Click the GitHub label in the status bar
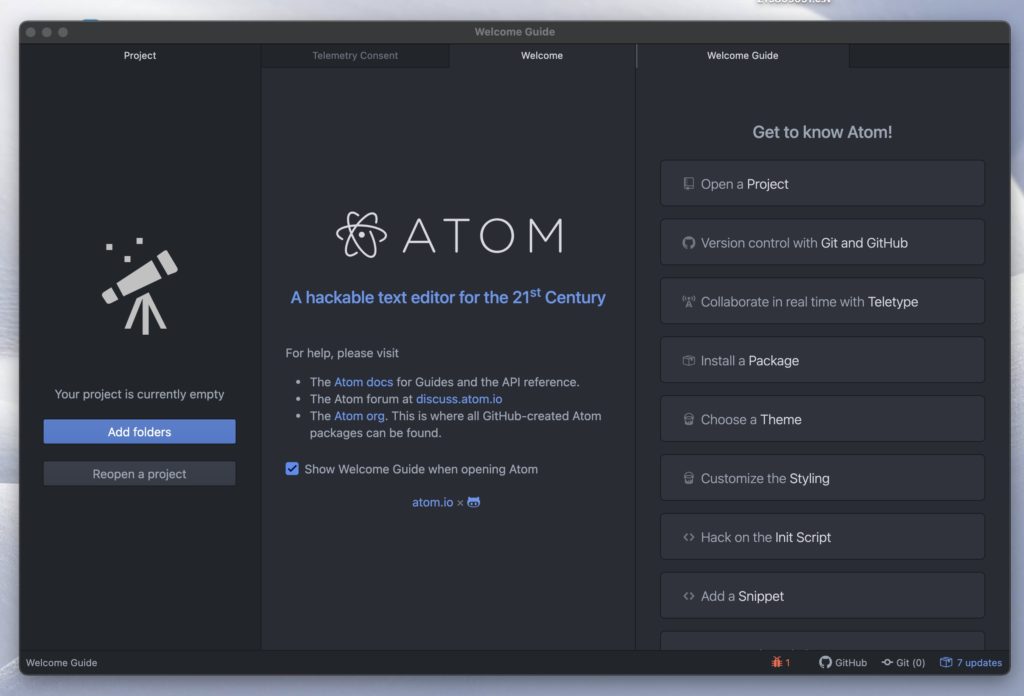This screenshot has height=696, width=1024. (851, 662)
